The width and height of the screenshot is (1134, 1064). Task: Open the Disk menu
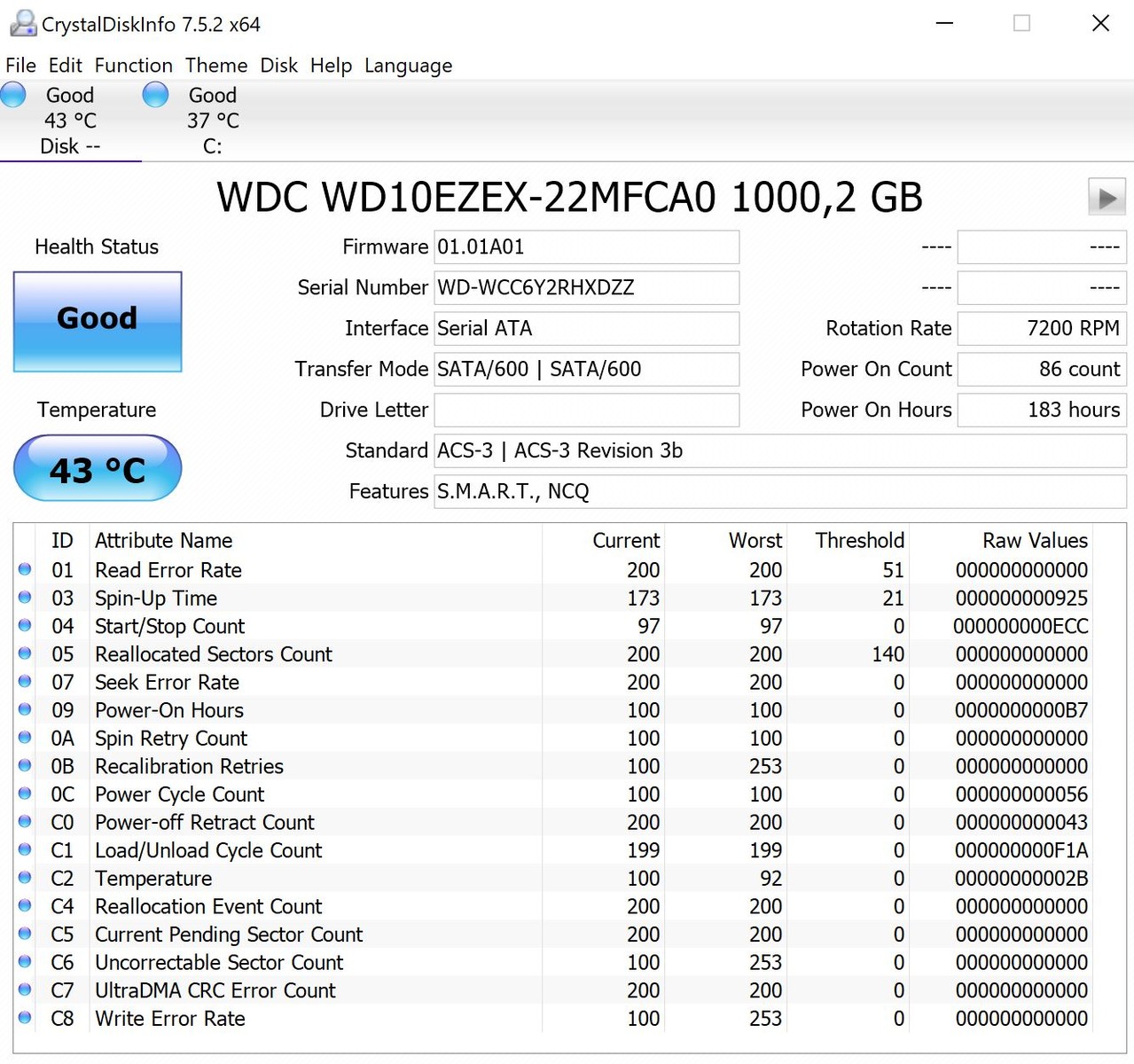278,66
